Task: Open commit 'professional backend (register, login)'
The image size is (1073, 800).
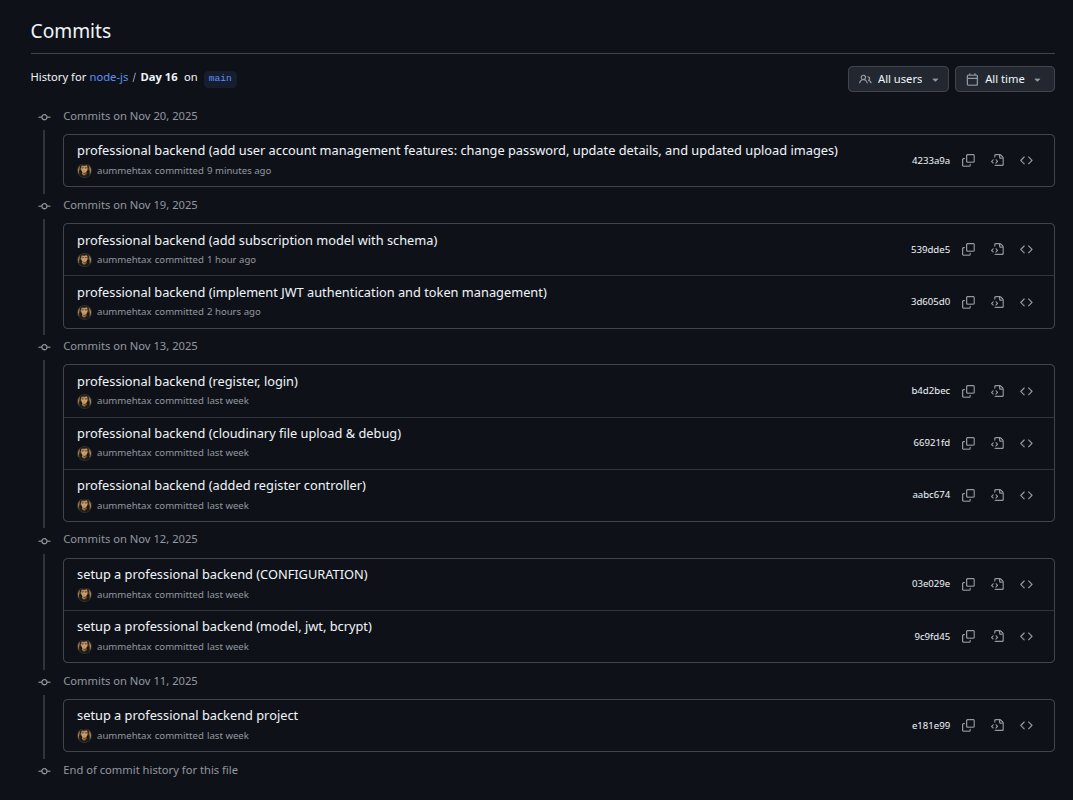Action: (188, 381)
